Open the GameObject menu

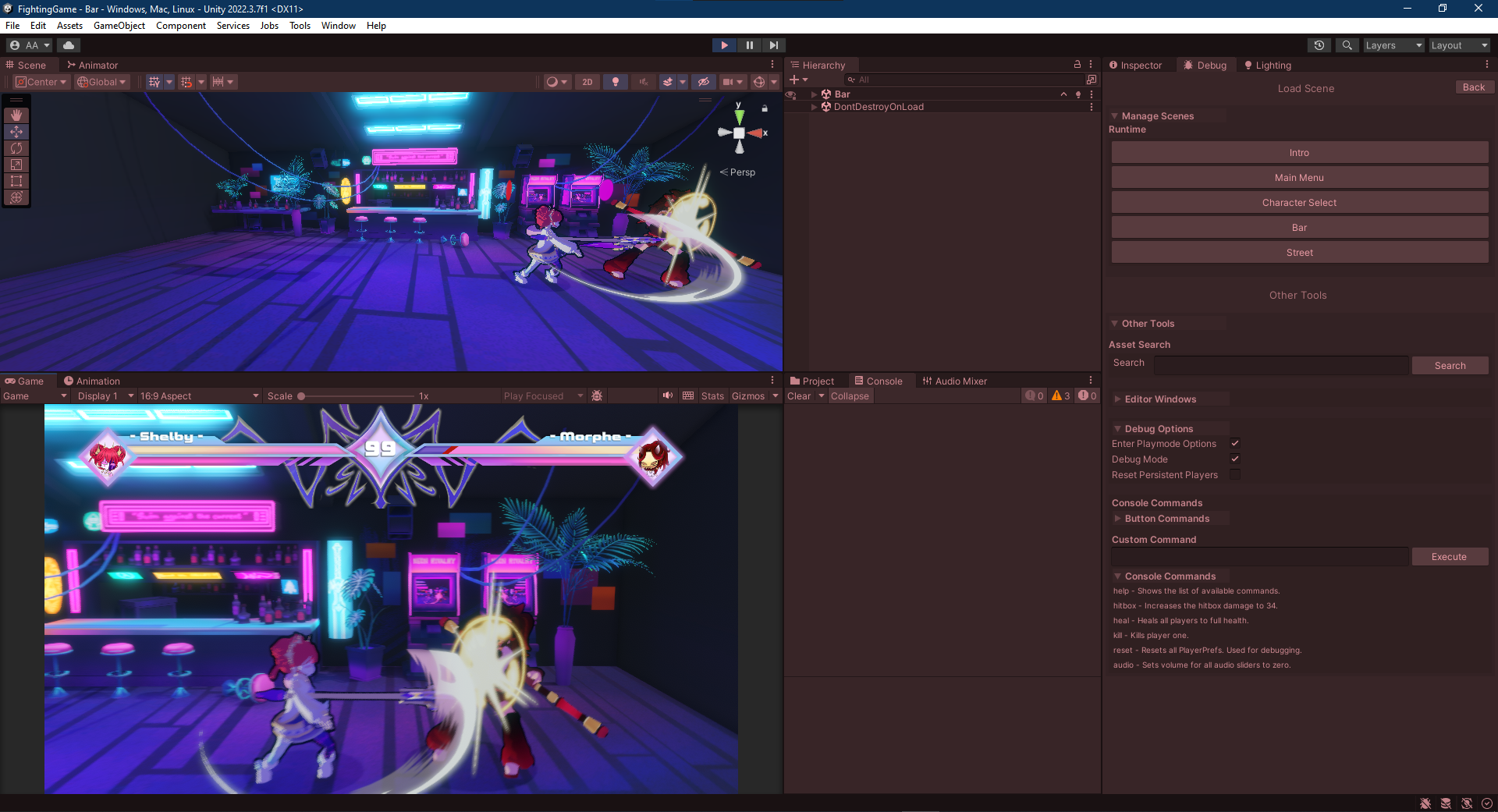119,26
